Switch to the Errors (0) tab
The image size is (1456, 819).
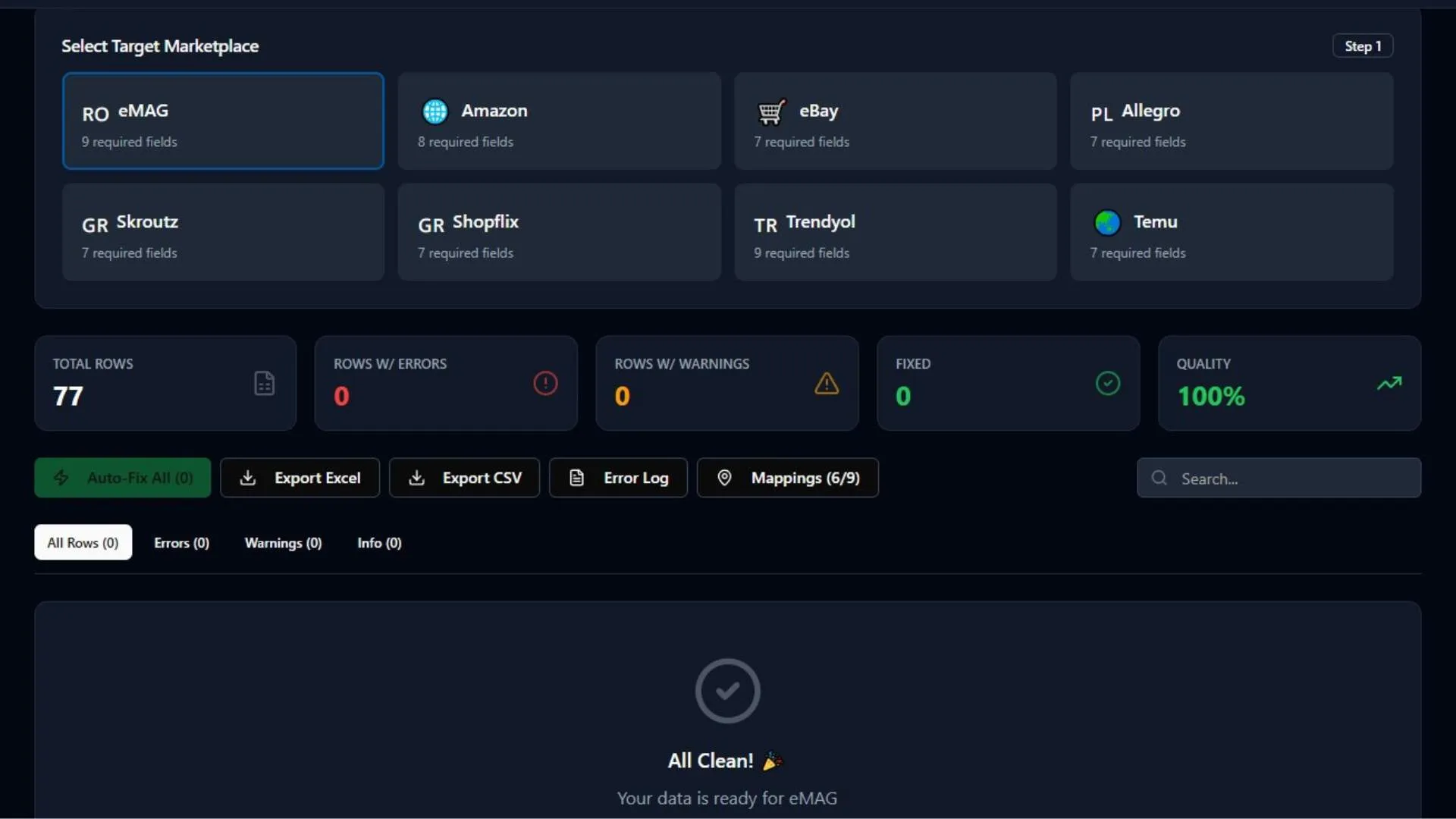click(181, 542)
